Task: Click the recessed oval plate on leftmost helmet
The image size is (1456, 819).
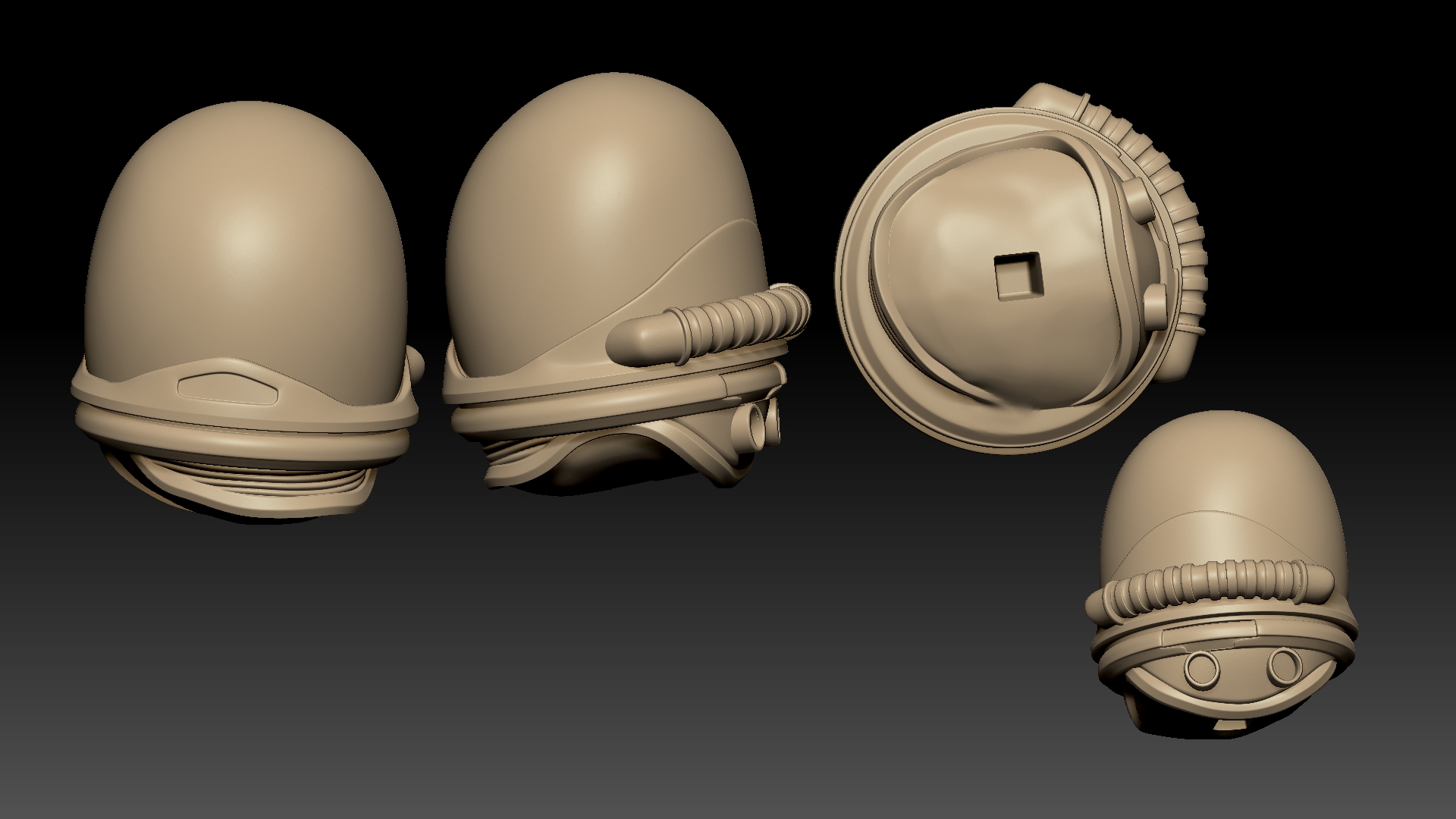Action: coord(229,388)
